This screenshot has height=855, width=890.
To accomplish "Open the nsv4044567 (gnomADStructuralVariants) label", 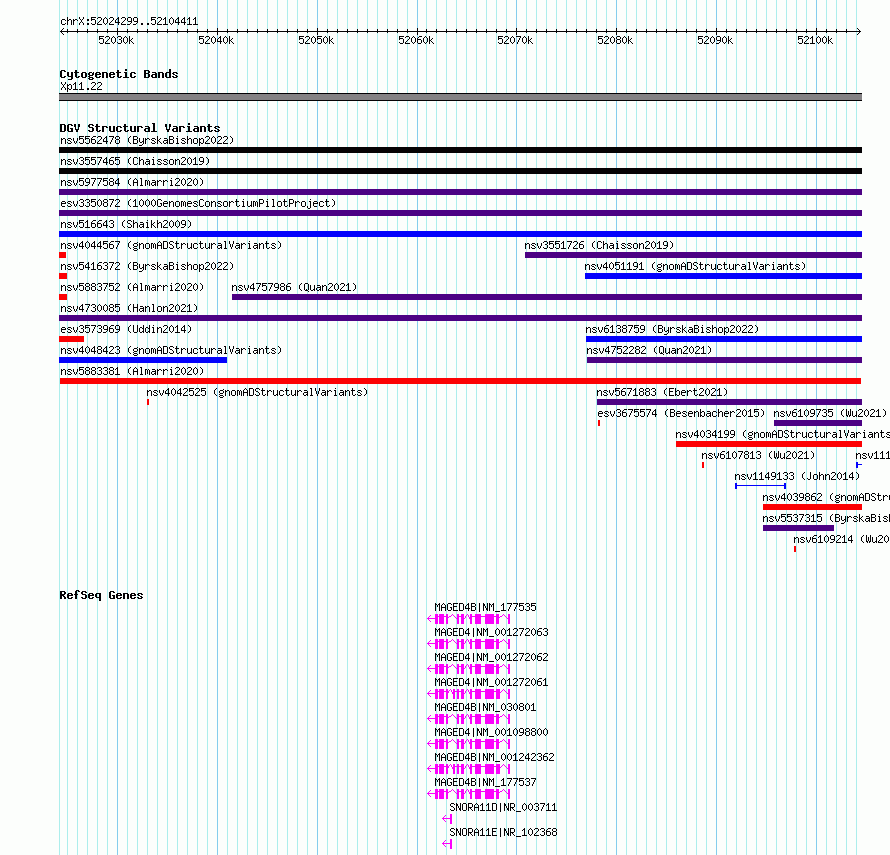I will pyautogui.click(x=171, y=245).
